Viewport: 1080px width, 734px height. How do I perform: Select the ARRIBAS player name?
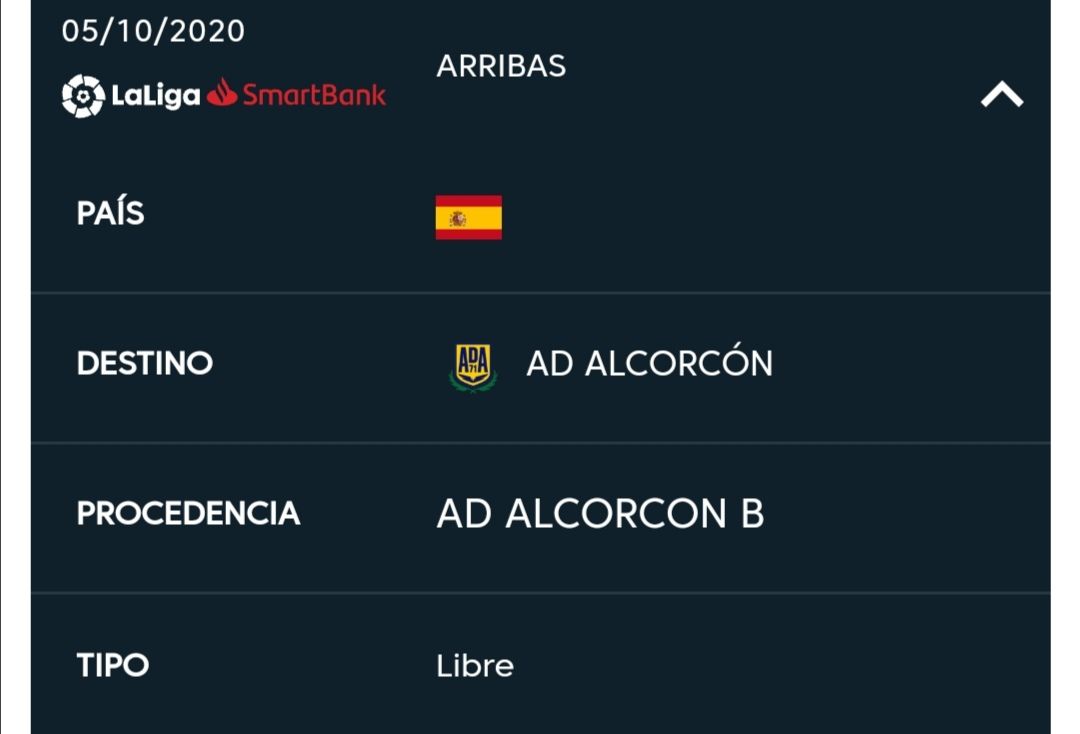tap(501, 66)
